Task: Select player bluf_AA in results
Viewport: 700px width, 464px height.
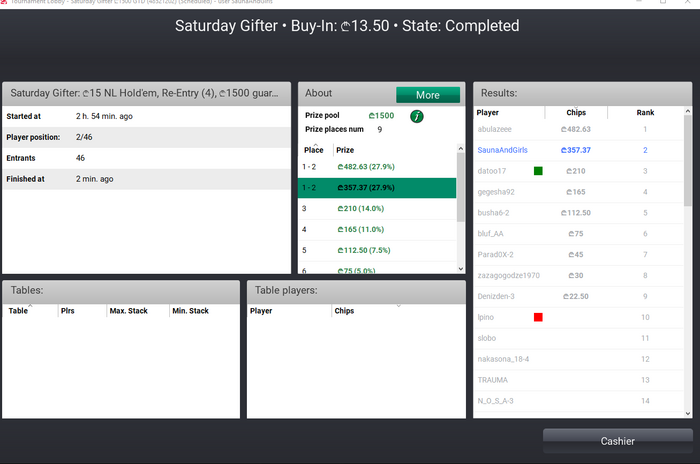Action: [579, 234]
